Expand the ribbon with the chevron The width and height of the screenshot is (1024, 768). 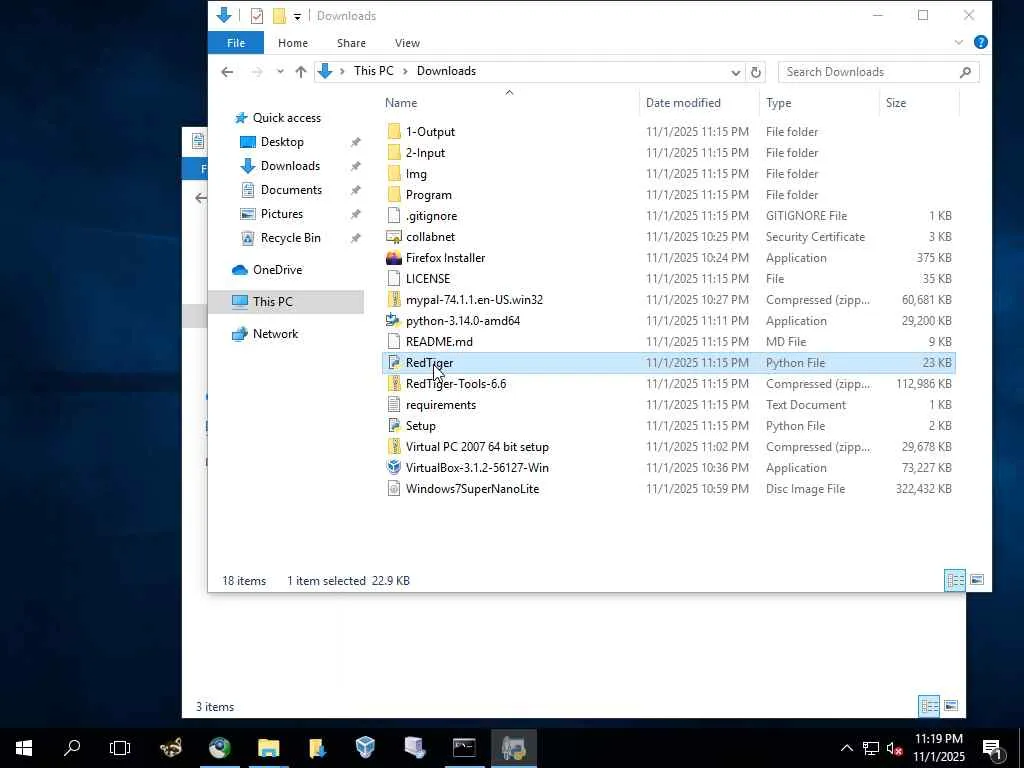pos(958,42)
